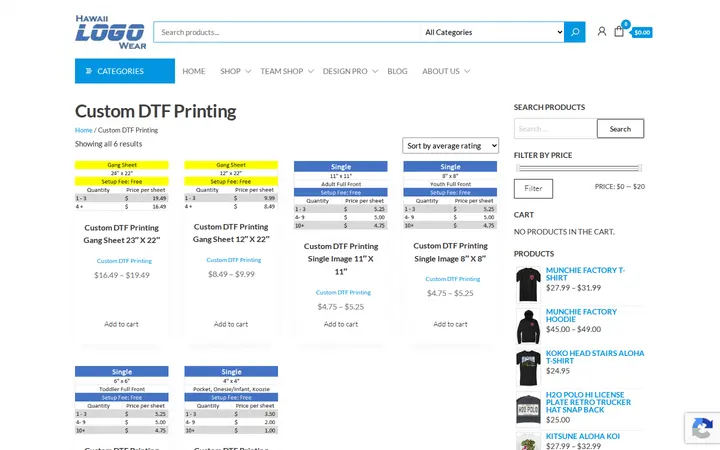
Task: Add Single Image 11" X 11" to cart
Action: [341, 324]
